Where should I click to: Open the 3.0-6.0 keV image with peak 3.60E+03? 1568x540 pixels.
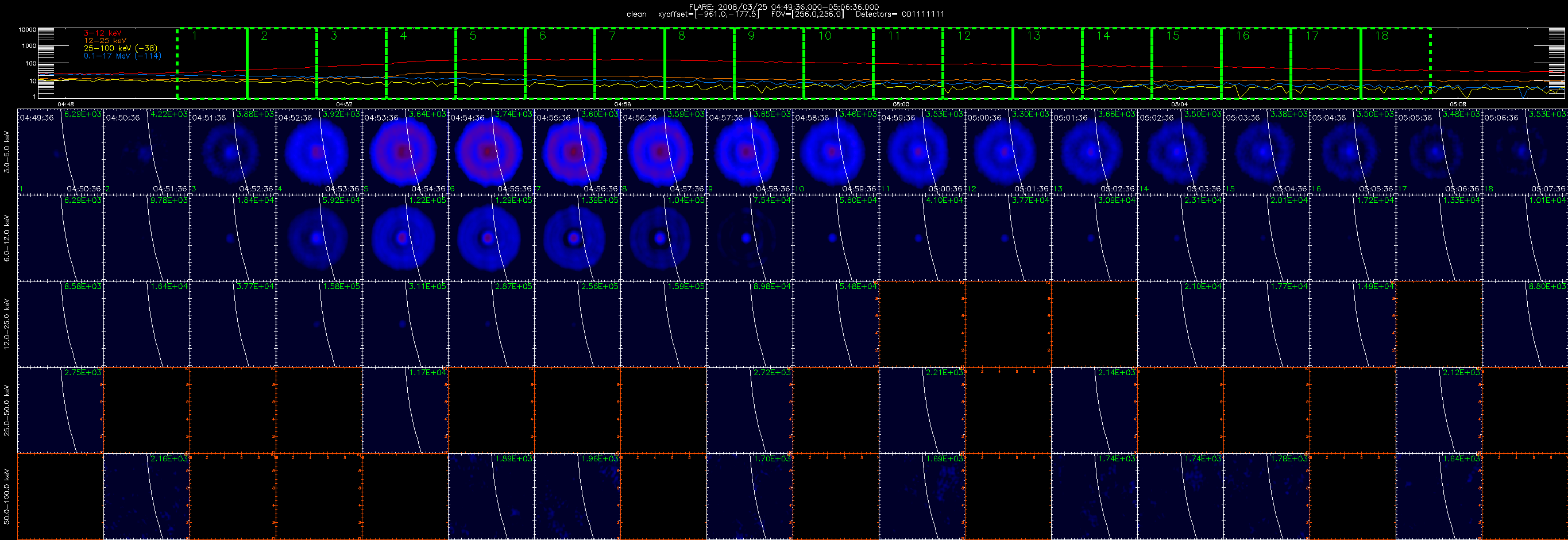coord(577,152)
